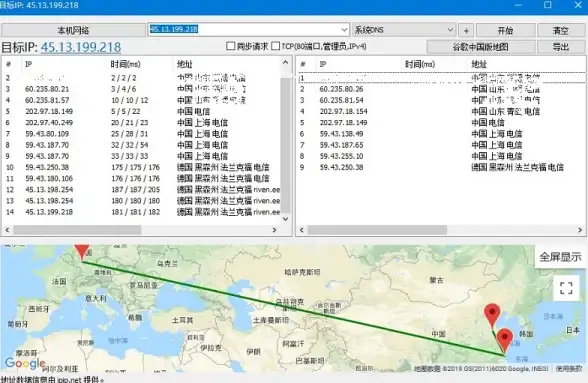Maximize the window from the title bar
This screenshot has width=588, height=383.
pyautogui.click(x=548, y=5)
